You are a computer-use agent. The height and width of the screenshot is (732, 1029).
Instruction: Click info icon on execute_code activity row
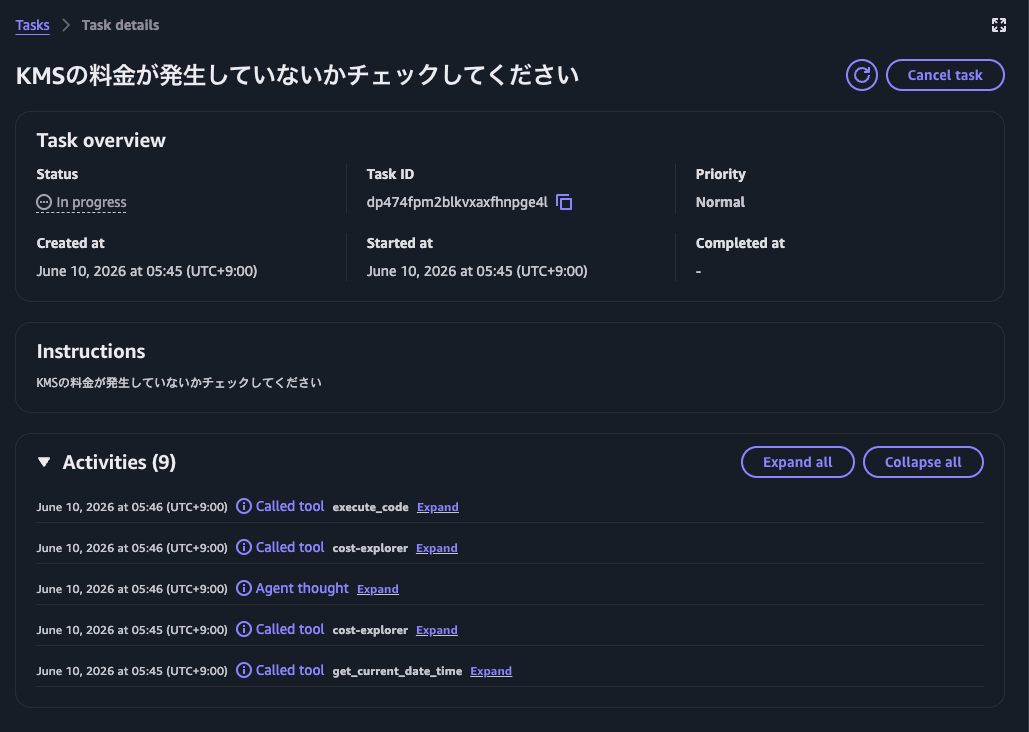[x=243, y=506]
